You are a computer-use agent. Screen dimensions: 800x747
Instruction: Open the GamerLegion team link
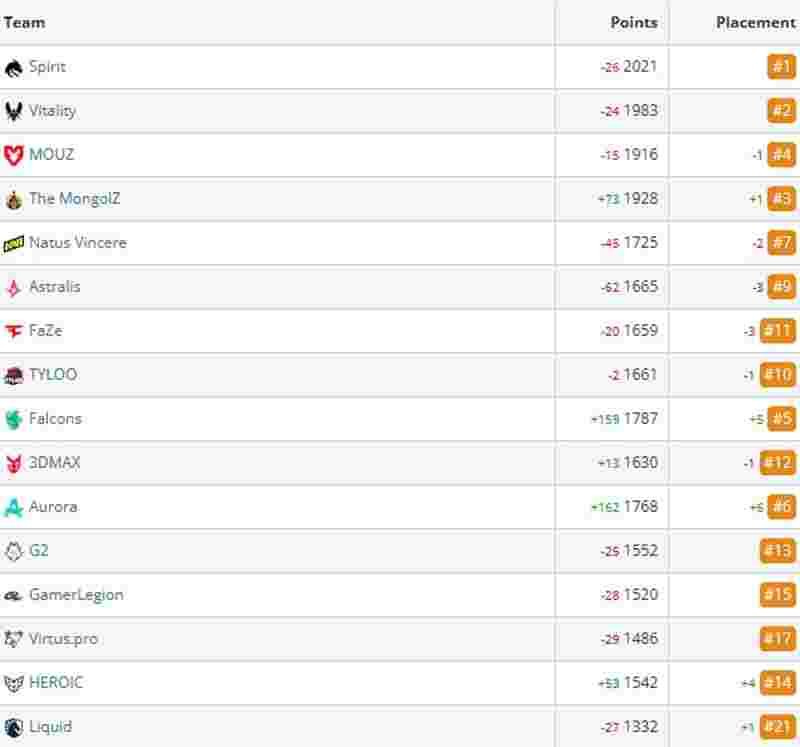(x=77, y=595)
